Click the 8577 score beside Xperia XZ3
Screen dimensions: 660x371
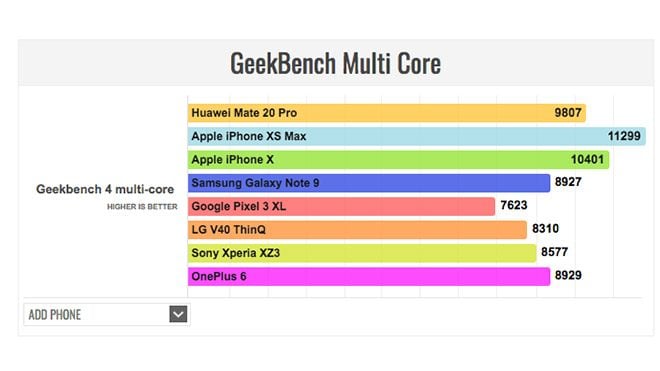554,252
